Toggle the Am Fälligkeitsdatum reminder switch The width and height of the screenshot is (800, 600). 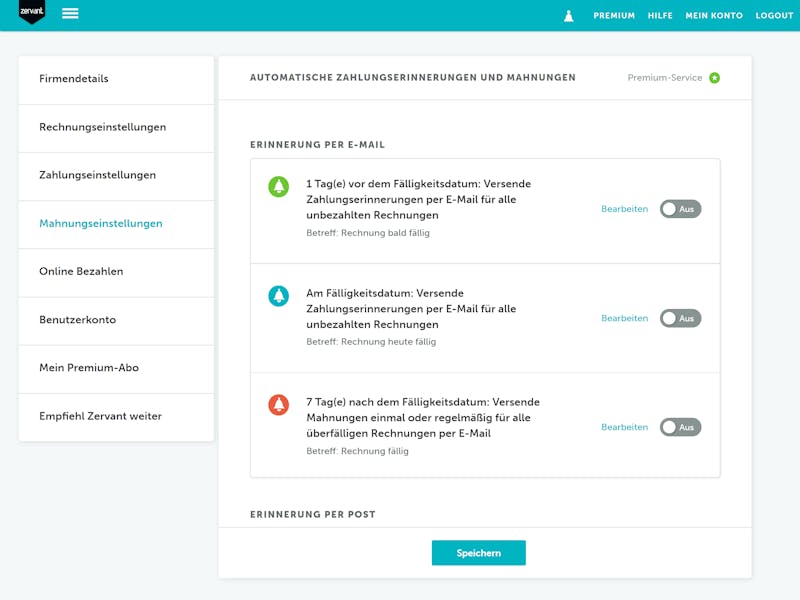pyautogui.click(x=680, y=318)
